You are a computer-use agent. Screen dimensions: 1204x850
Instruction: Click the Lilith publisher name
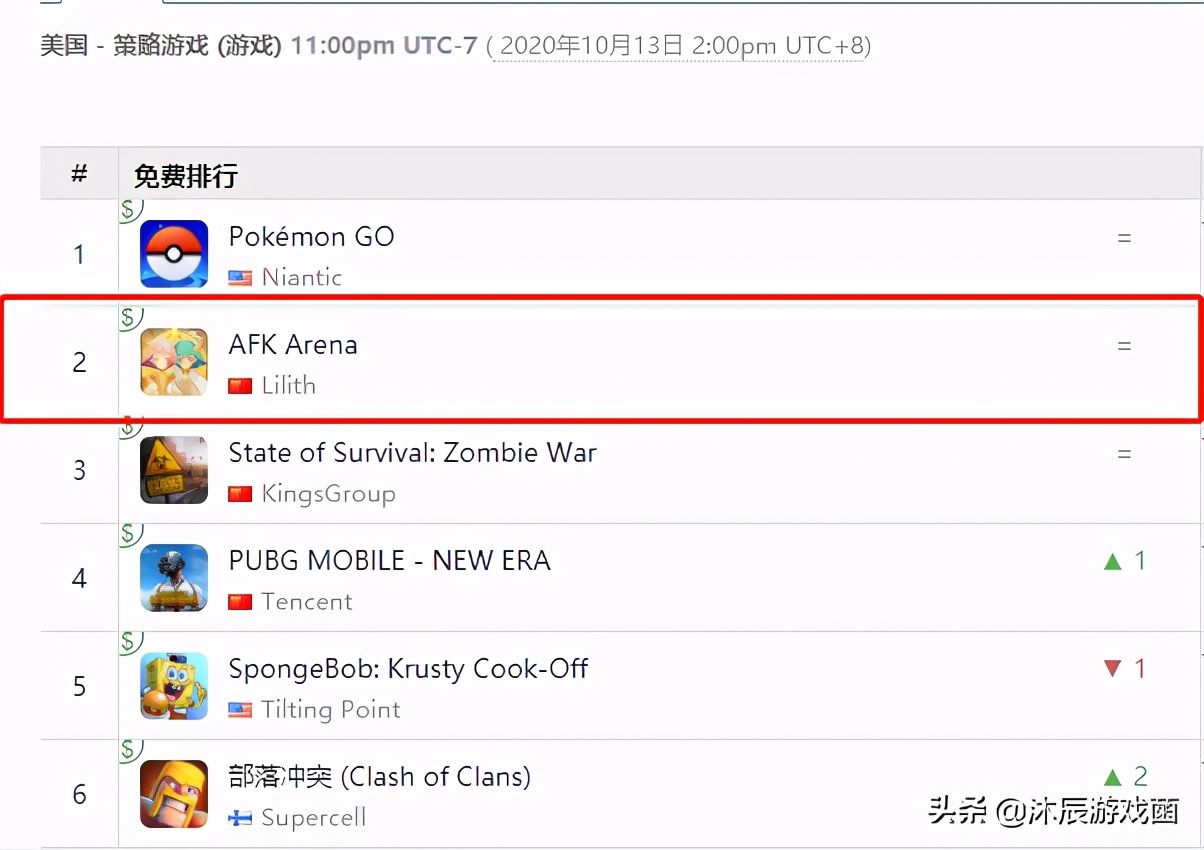tap(288, 385)
